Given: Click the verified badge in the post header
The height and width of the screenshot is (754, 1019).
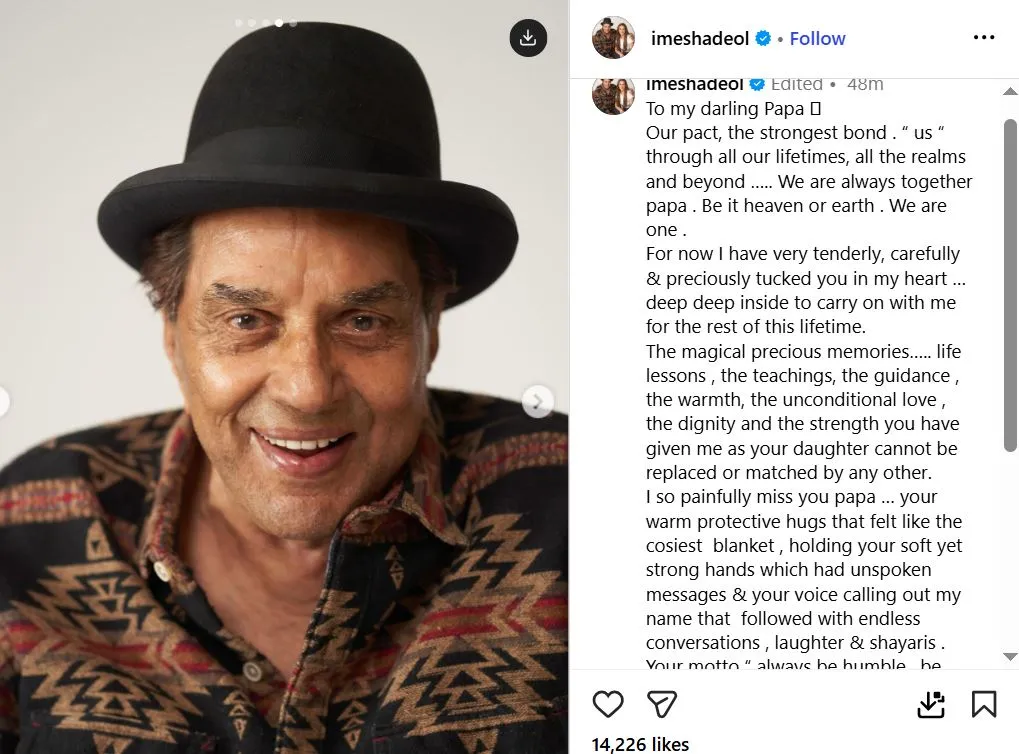Looking at the screenshot, I should click(763, 38).
